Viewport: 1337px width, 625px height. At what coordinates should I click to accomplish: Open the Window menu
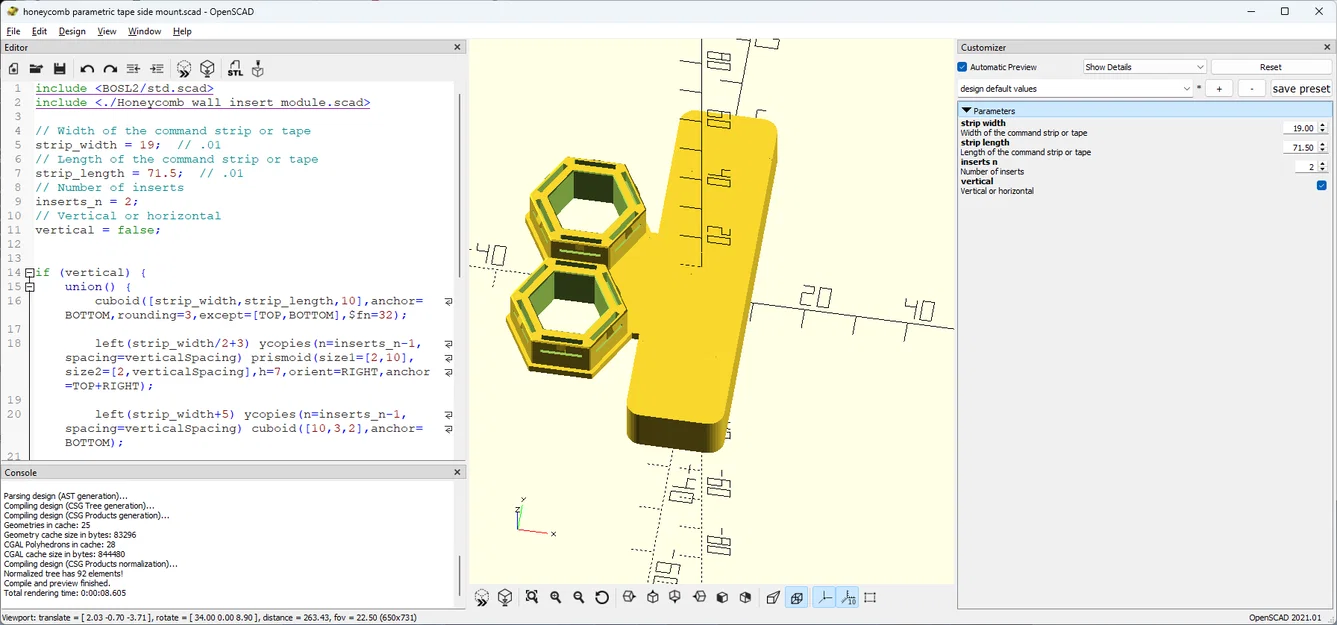click(x=144, y=31)
